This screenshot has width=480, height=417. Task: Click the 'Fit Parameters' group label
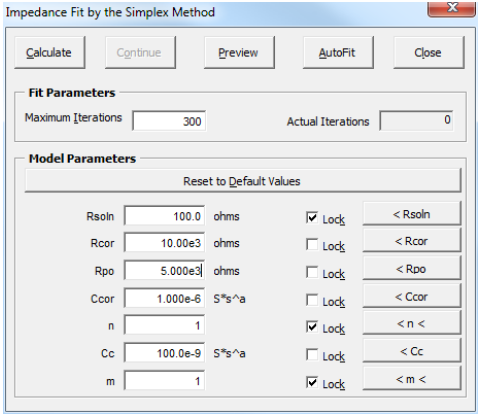(x=72, y=93)
